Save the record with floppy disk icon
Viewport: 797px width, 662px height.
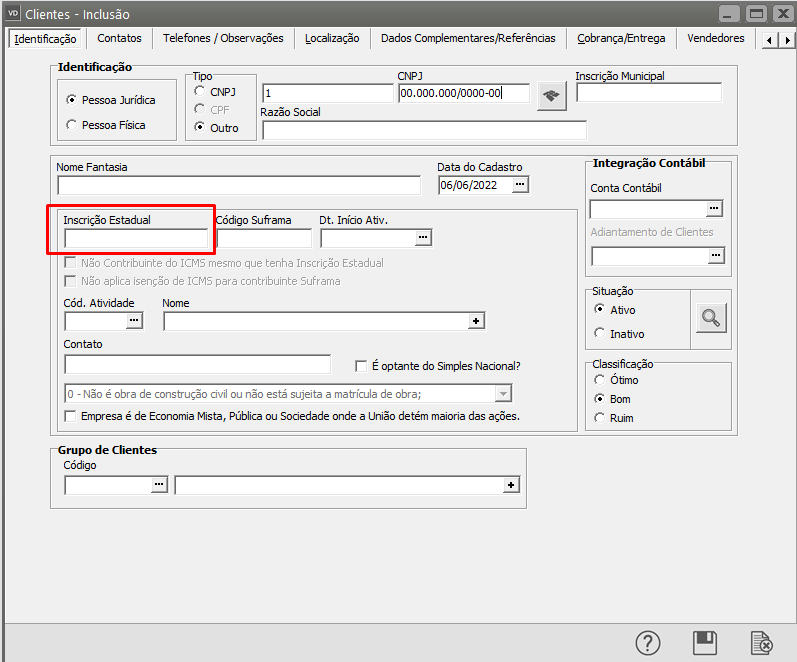point(705,642)
